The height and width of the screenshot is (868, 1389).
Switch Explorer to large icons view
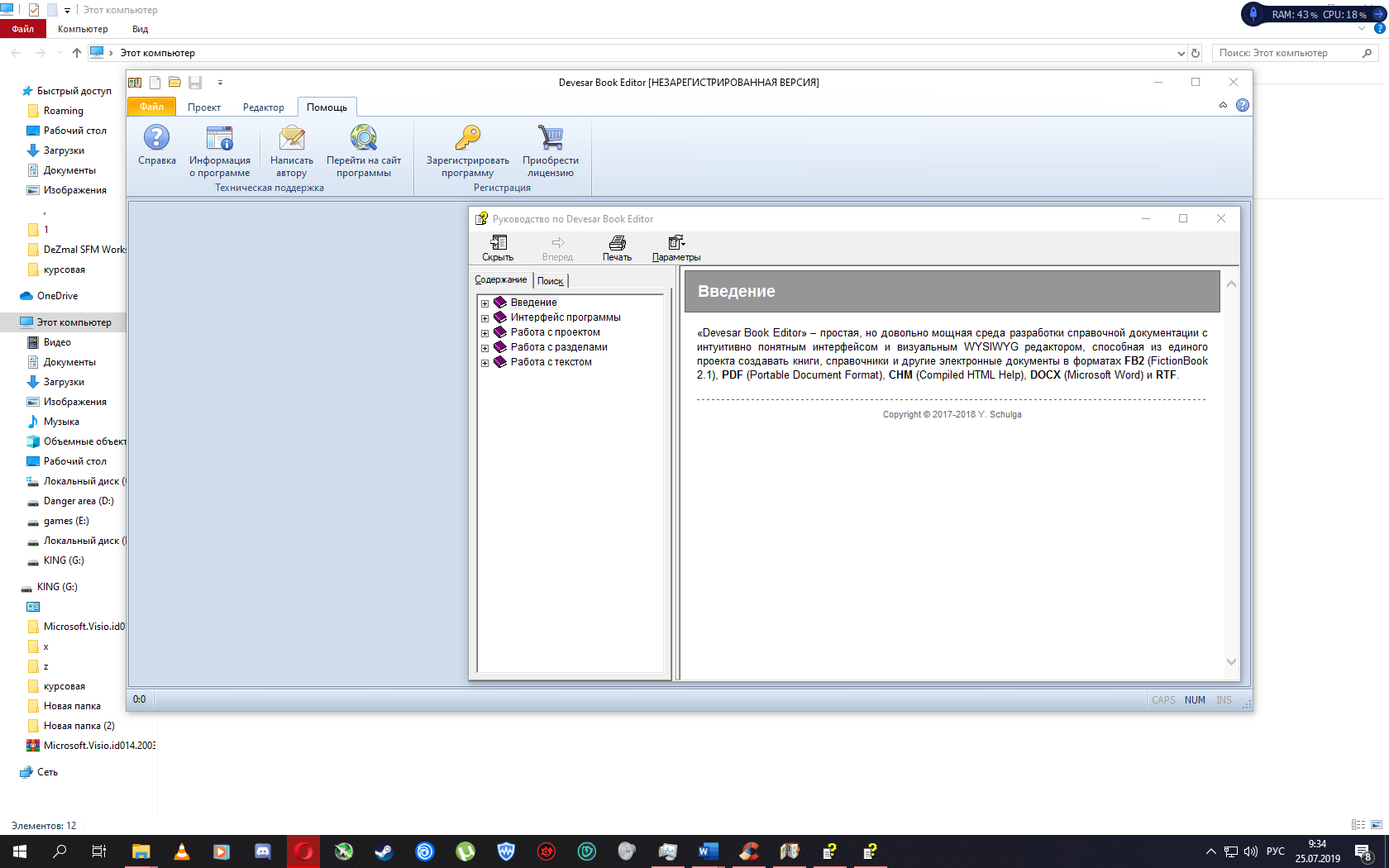coord(1377,825)
